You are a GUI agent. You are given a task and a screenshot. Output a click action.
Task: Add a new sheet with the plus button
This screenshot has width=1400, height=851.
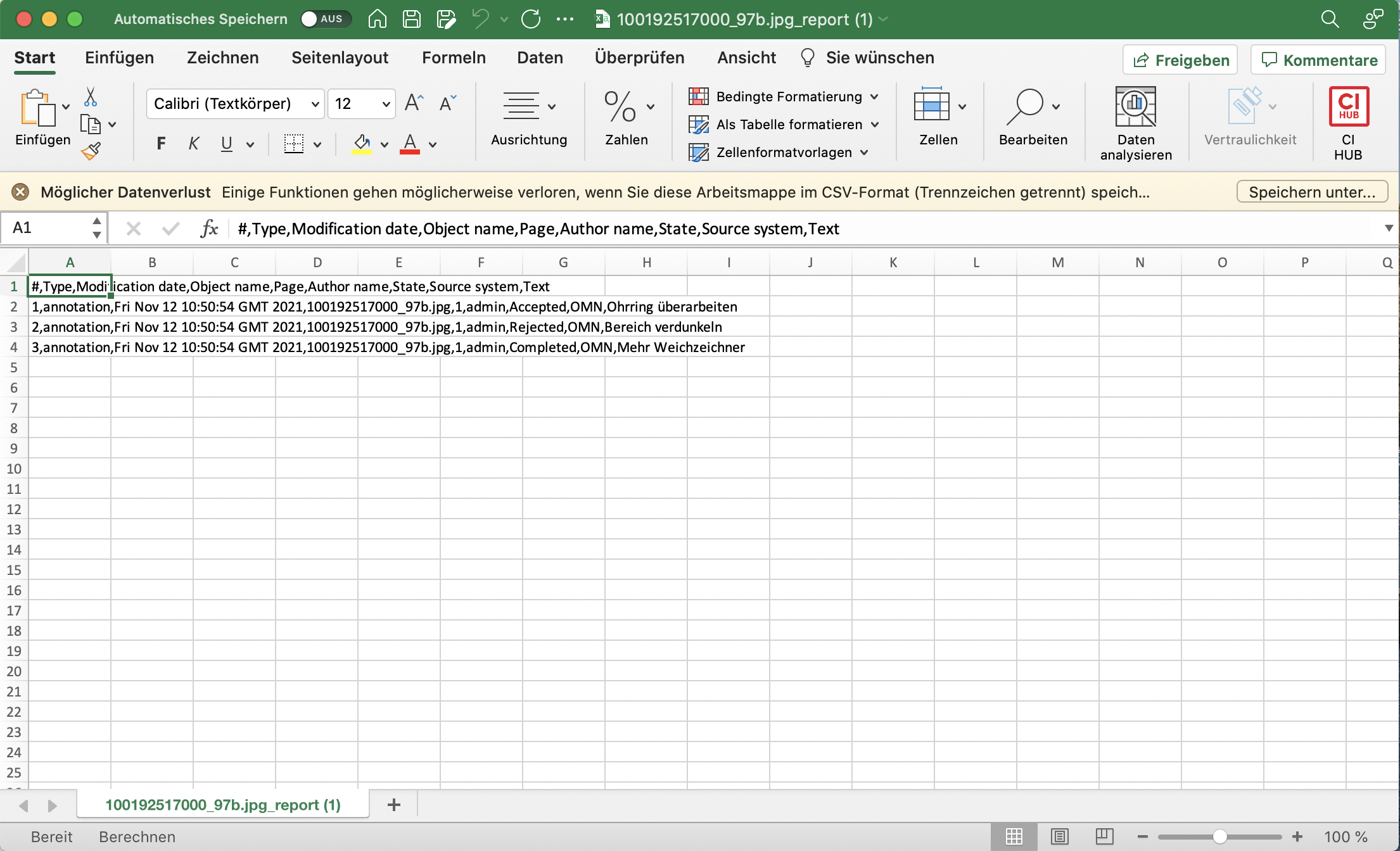tap(394, 804)
